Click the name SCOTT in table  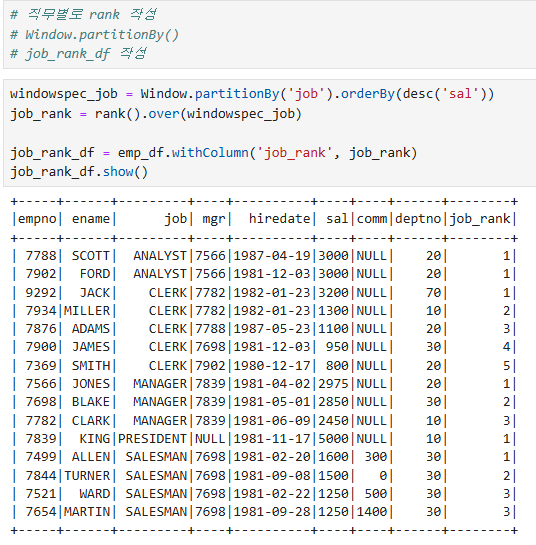pos(91,256)
